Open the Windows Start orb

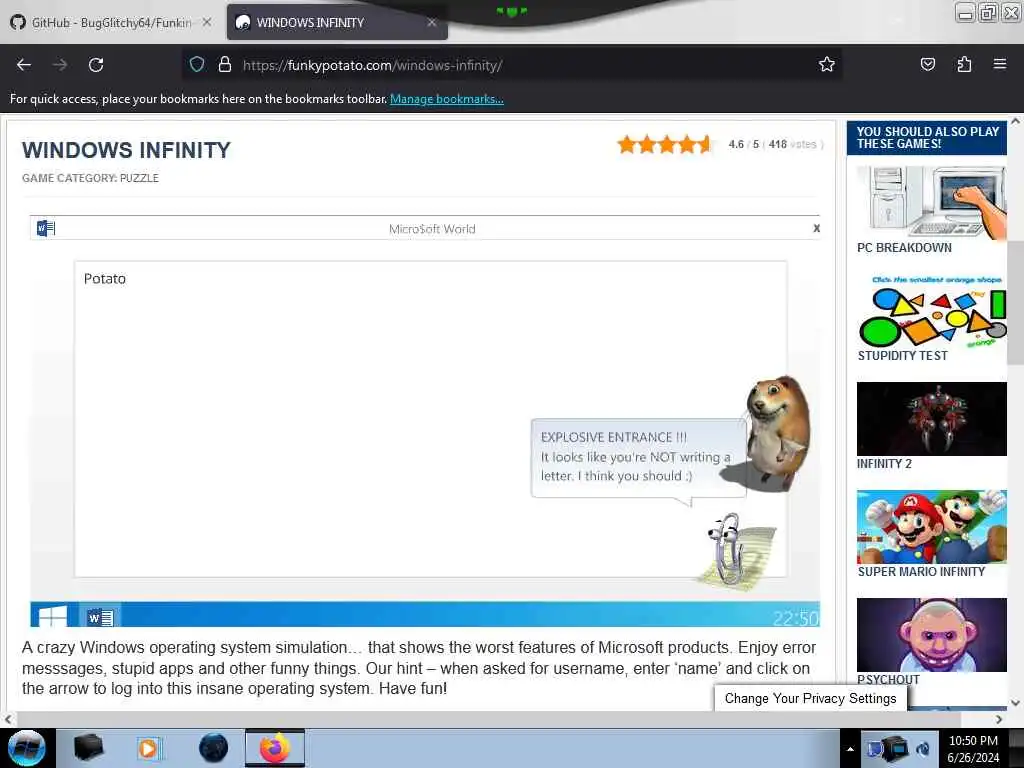[x=27, y=748]
